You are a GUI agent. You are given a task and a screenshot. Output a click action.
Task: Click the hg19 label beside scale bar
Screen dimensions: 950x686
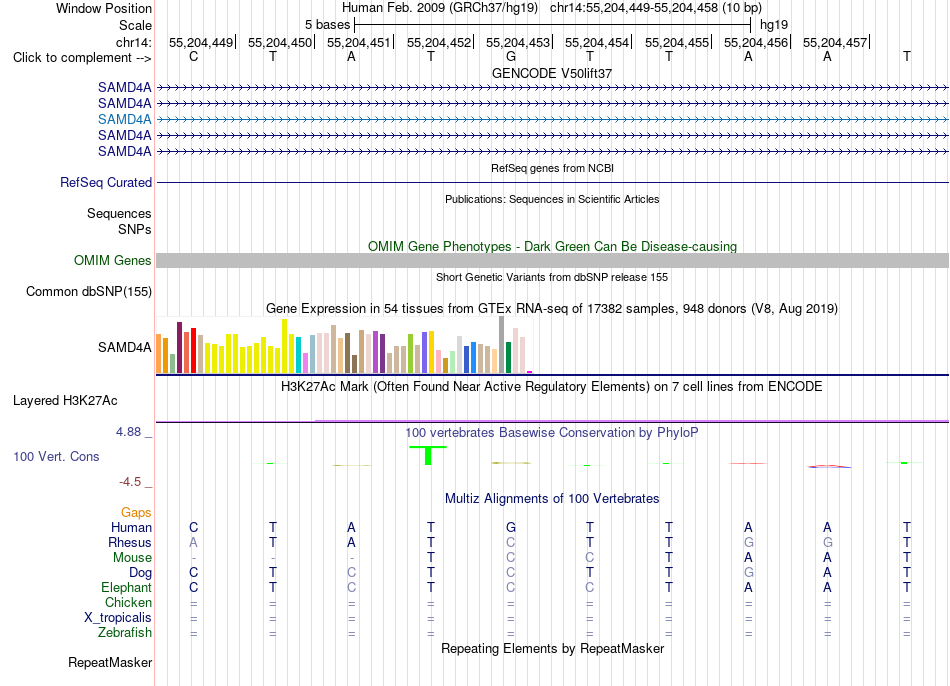point(774,25)
